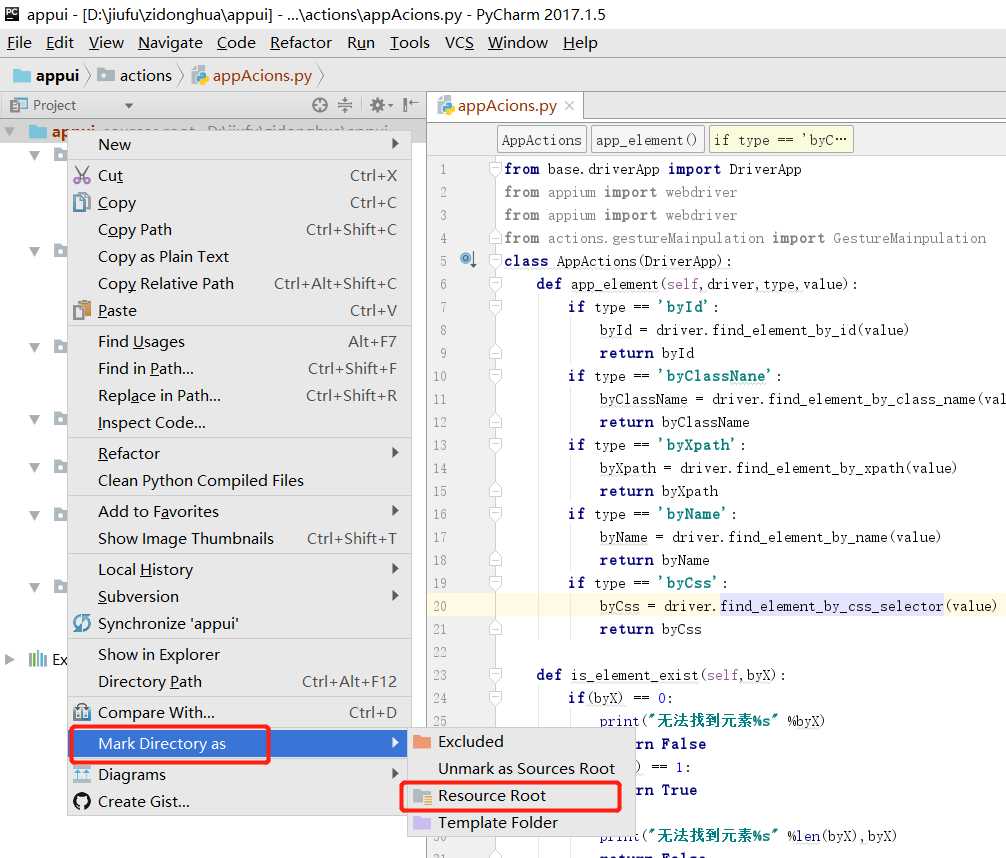The image size is (1006, 858).
Task: Click the Template Folder purple icon
Action: [422, 823]
